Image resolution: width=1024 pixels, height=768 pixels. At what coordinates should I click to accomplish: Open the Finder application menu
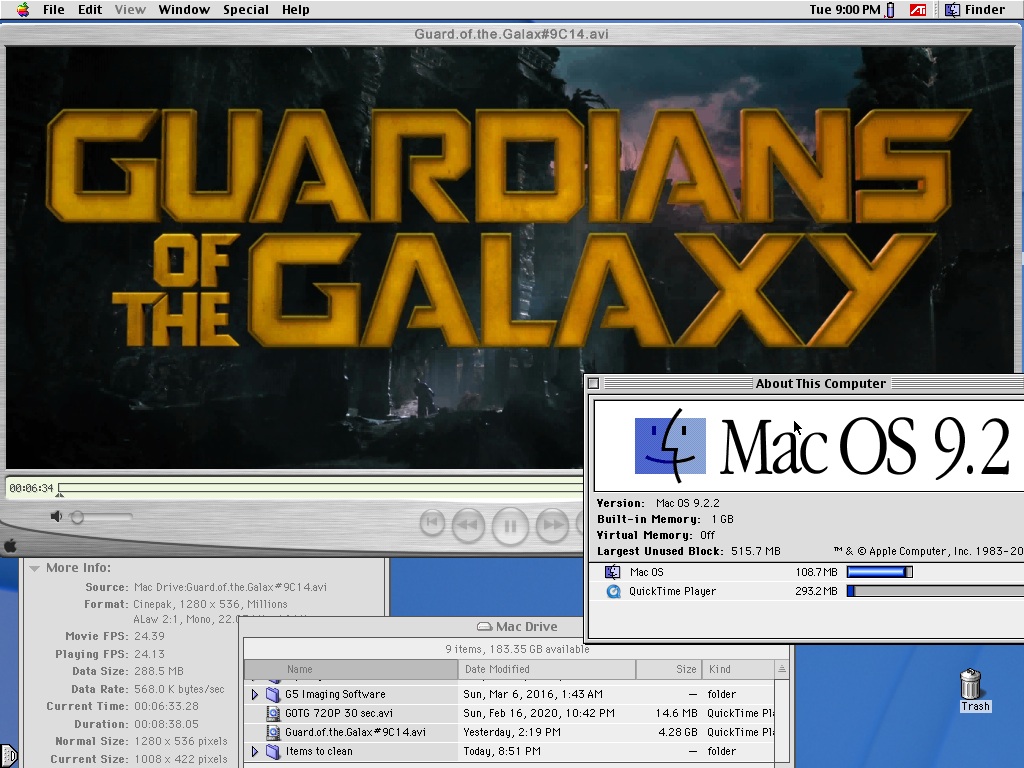click(x=976, y=10)
